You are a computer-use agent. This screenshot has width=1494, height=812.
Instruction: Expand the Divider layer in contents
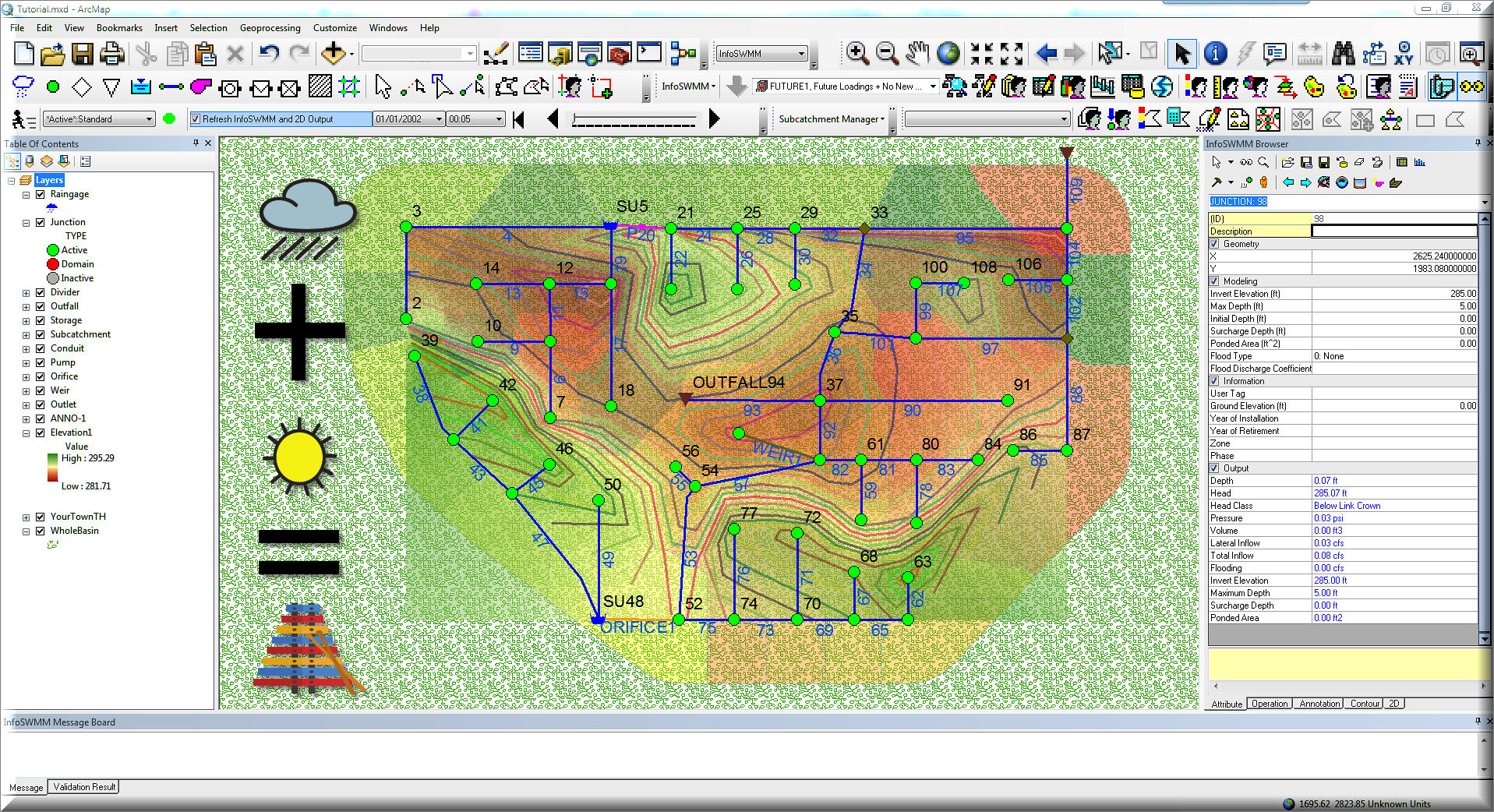26,293
